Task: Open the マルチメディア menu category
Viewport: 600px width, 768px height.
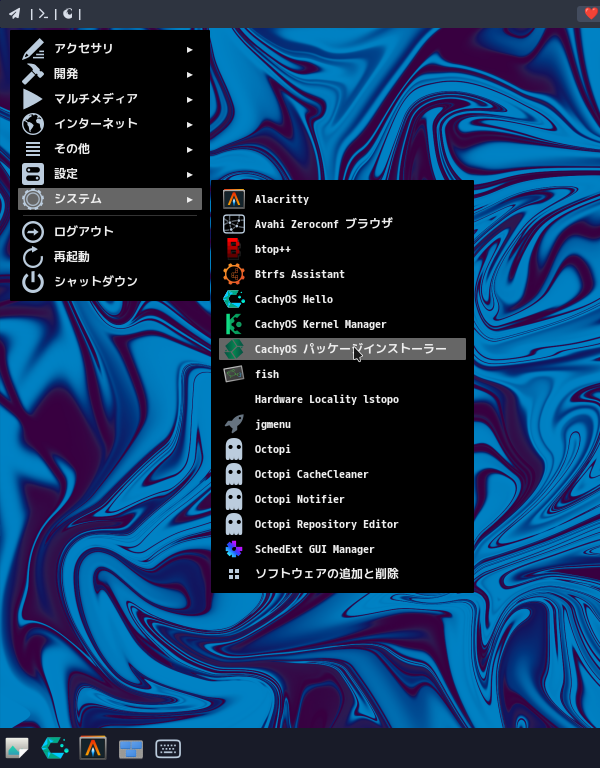Action: 110,99
